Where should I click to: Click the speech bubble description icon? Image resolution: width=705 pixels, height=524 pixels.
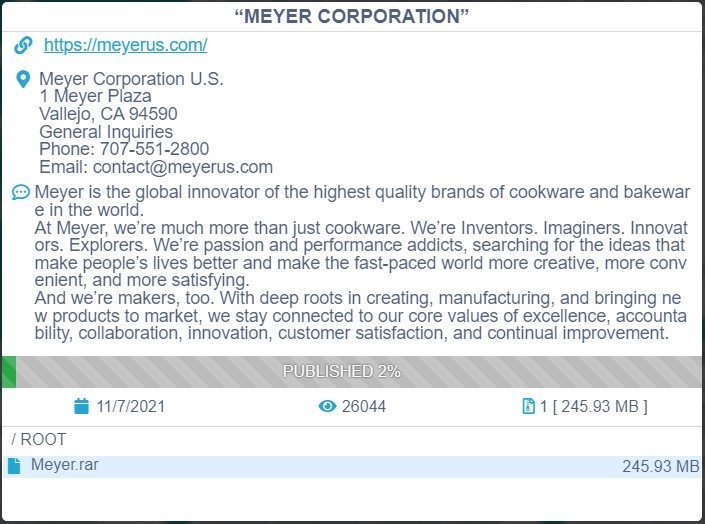point(21,192)
